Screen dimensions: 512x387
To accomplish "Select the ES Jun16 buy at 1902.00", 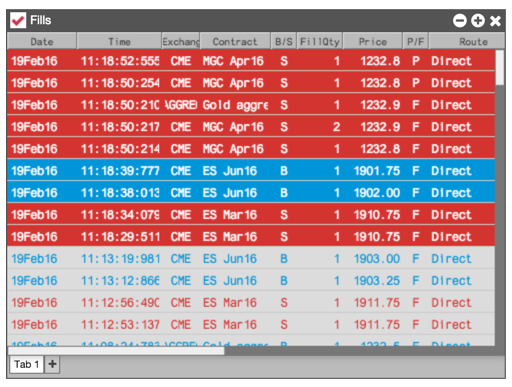I will point(251,193).
